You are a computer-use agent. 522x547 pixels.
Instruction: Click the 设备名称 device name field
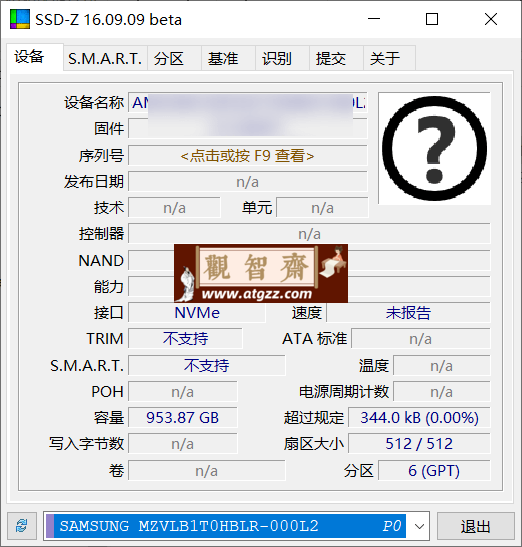pos(248,103)
